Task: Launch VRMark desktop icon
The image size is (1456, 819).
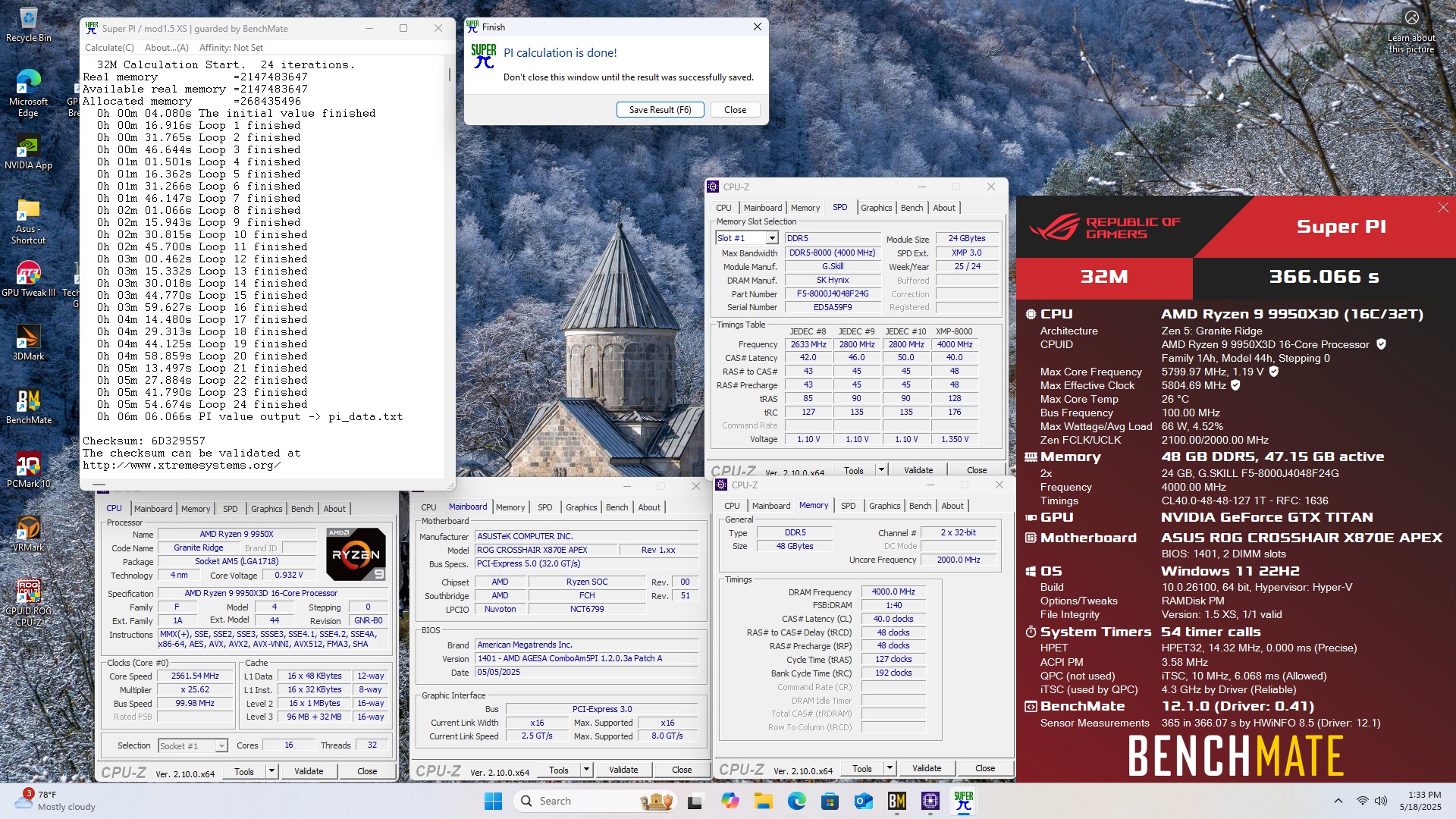Action: coord(28,533)
